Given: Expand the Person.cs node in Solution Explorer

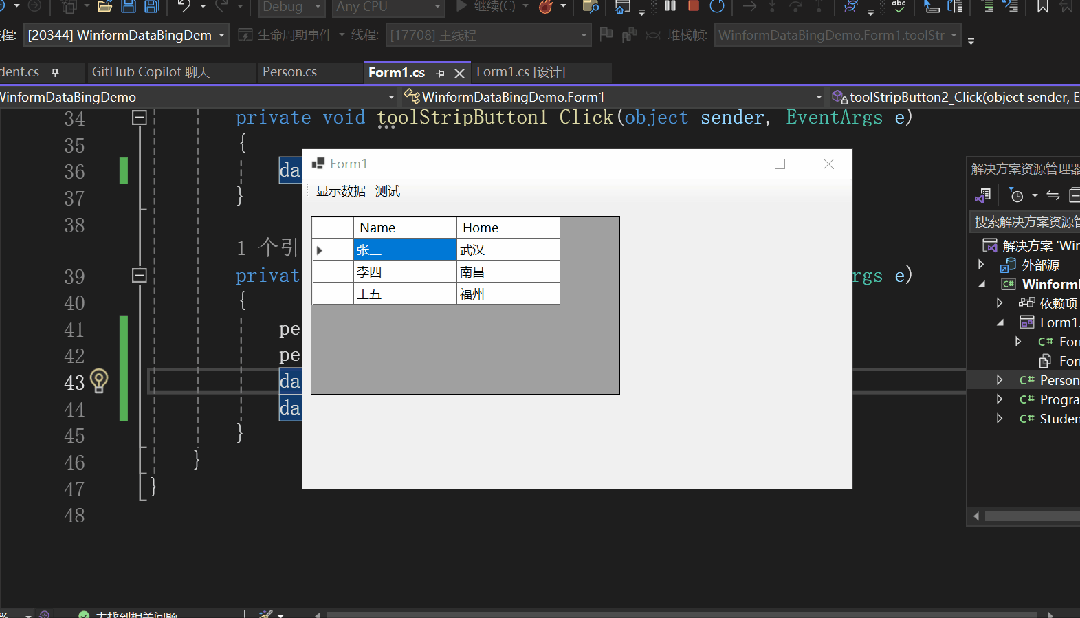Looking at the screenshot, I should pos(999,380).
